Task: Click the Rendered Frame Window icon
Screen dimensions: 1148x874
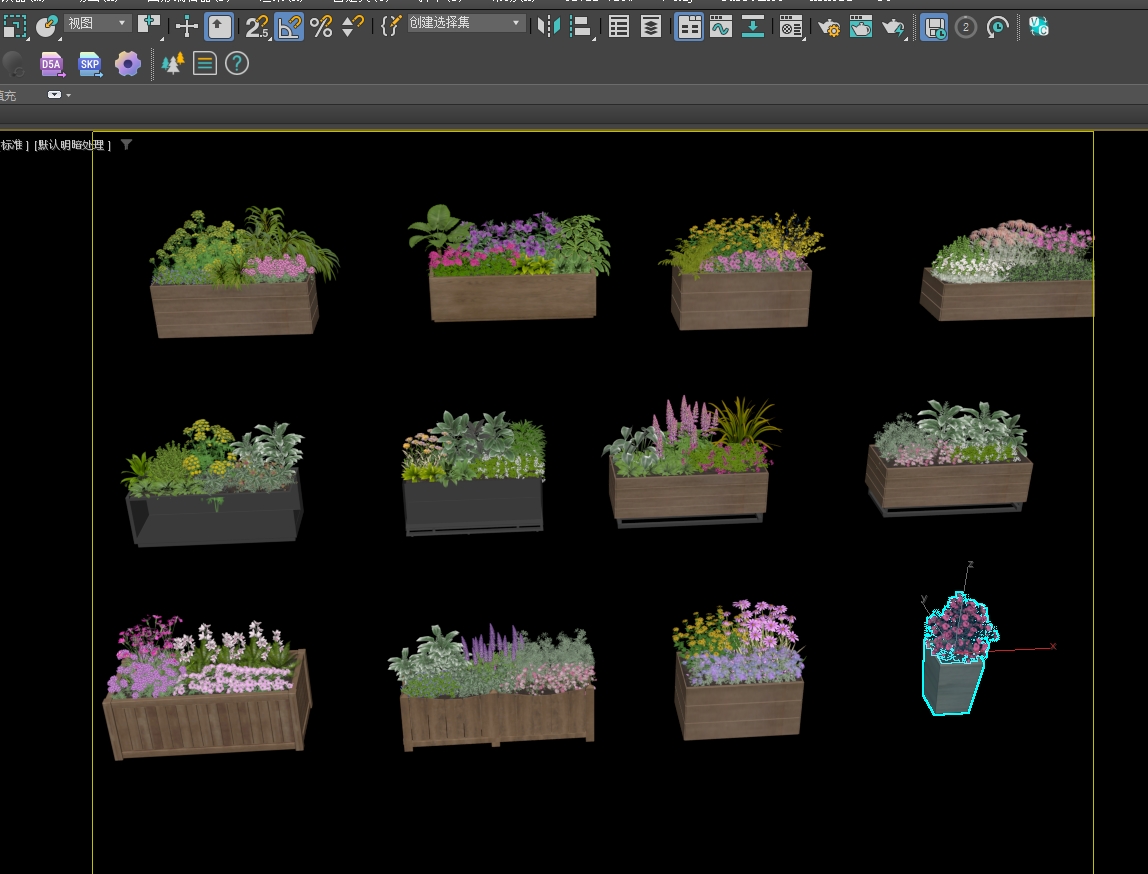Action: pyautogui.click(x=861, y=27)
